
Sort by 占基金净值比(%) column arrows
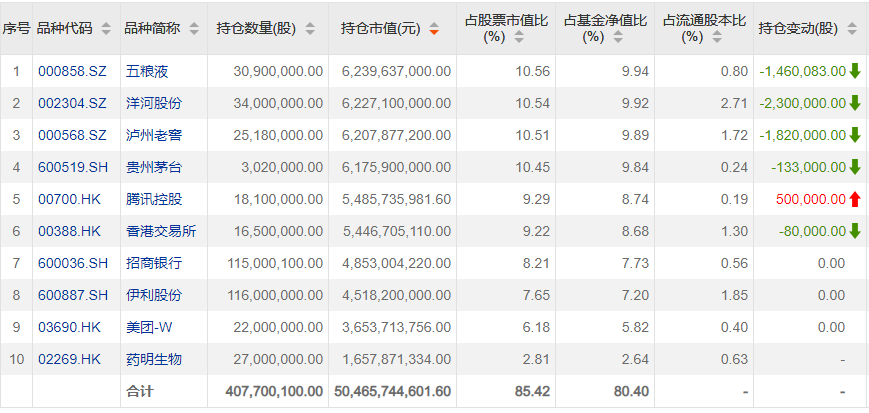coord(617,38)
